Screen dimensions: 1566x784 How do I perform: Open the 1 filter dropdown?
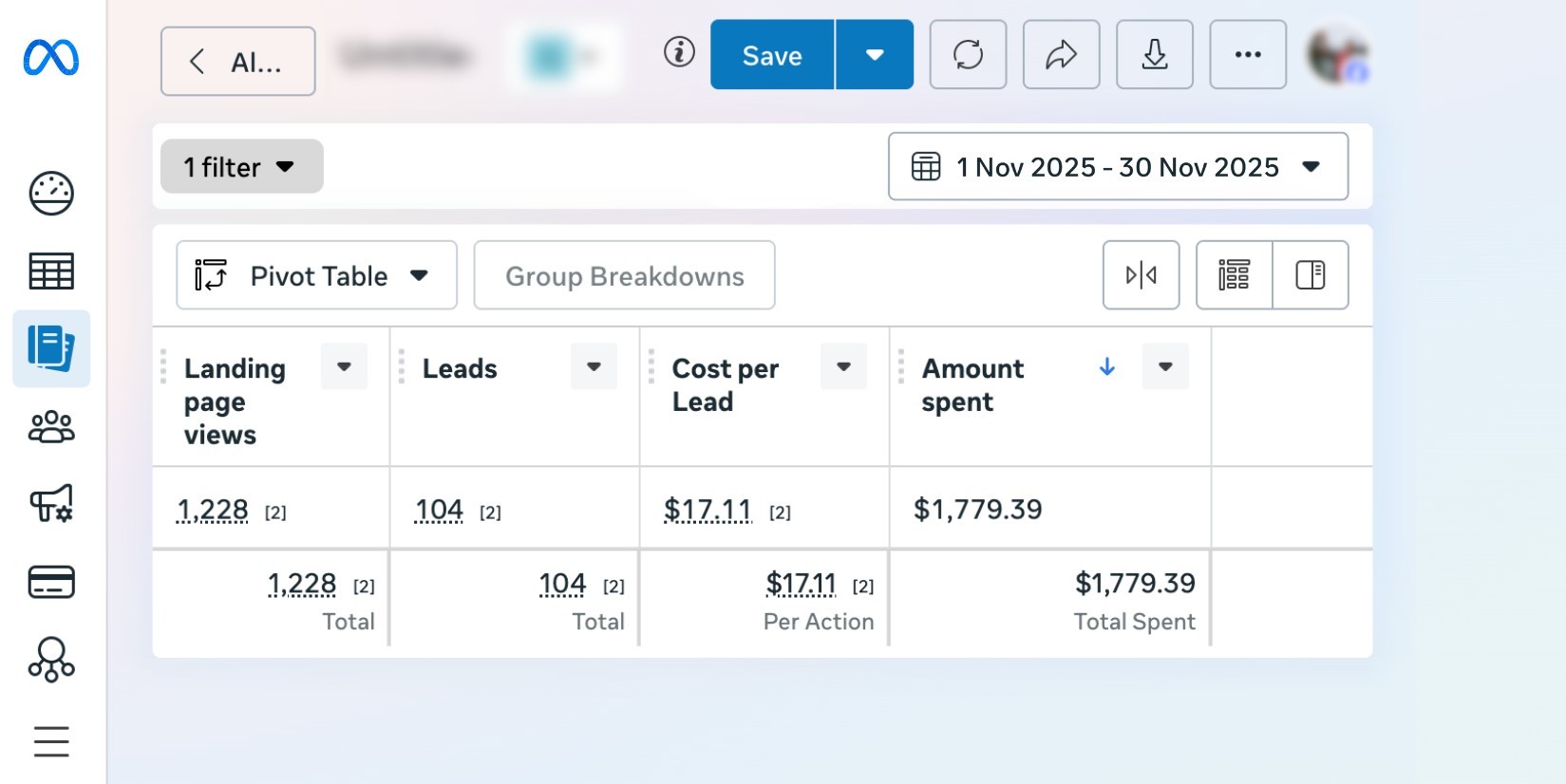(x=241, y=167)
